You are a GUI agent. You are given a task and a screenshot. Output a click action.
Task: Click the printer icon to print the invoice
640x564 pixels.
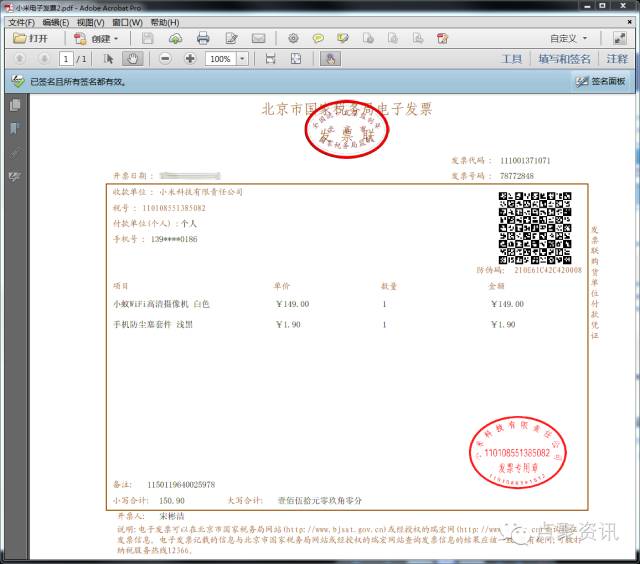203,38
